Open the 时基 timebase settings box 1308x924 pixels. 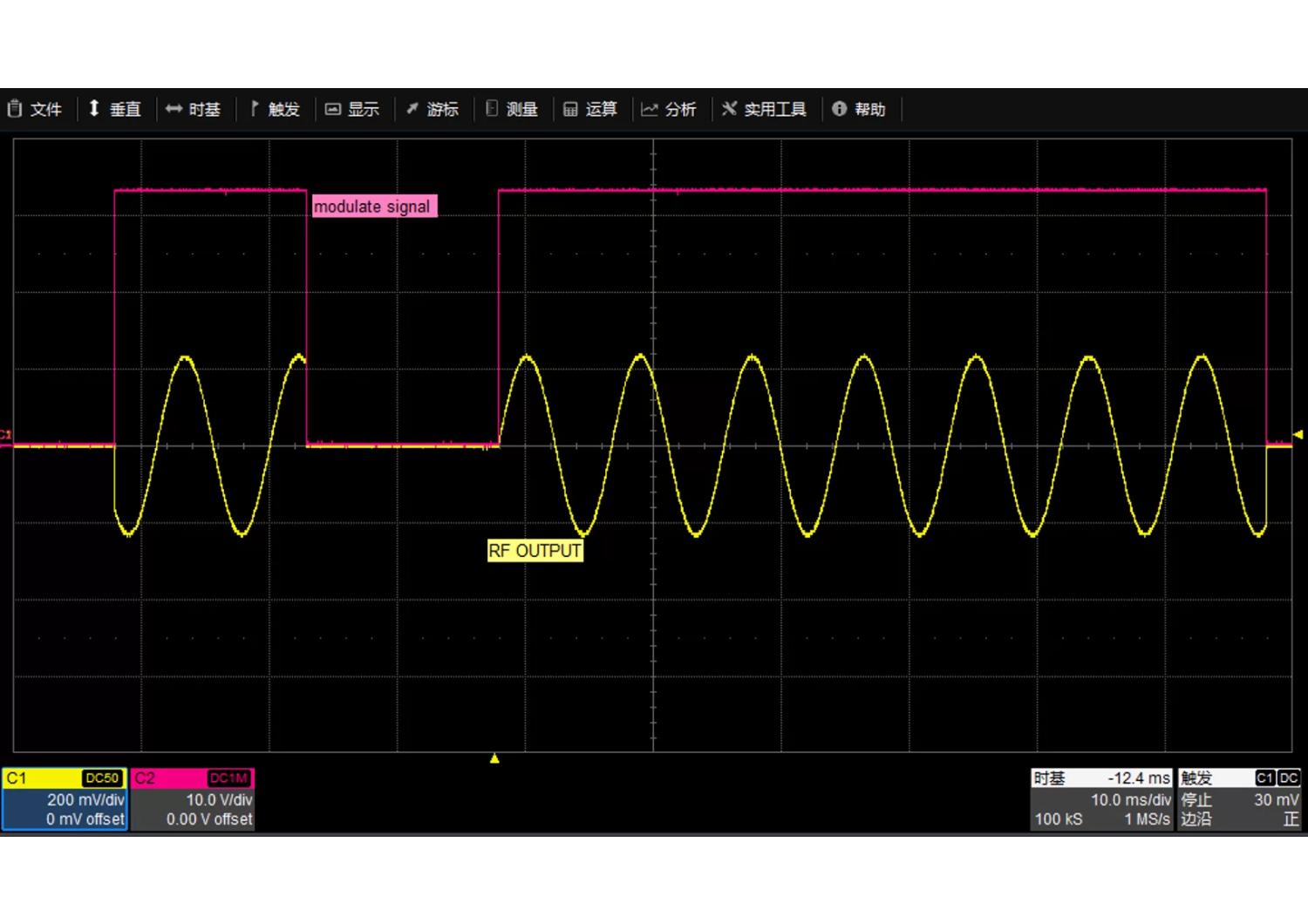point(1102,799)
